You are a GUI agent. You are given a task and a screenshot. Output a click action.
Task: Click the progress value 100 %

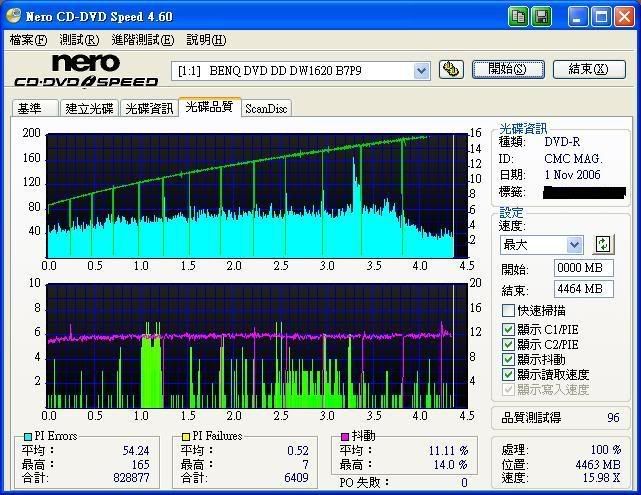point(606,450)
